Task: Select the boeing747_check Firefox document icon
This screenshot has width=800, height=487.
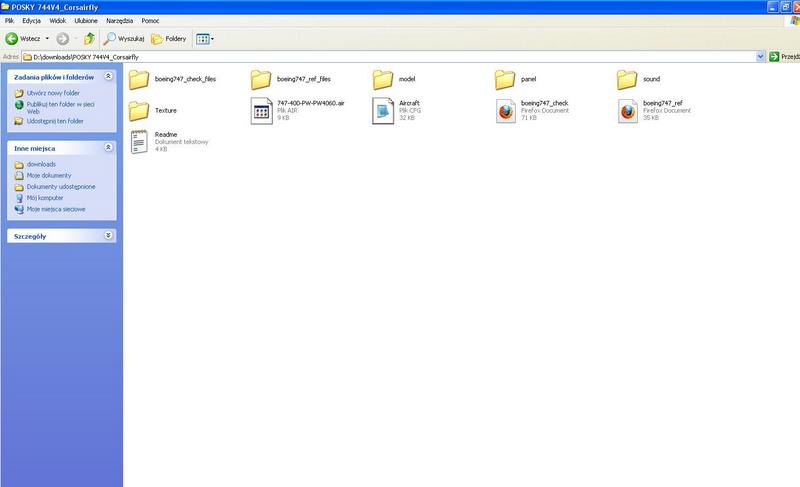Action: tap(505, 111)
